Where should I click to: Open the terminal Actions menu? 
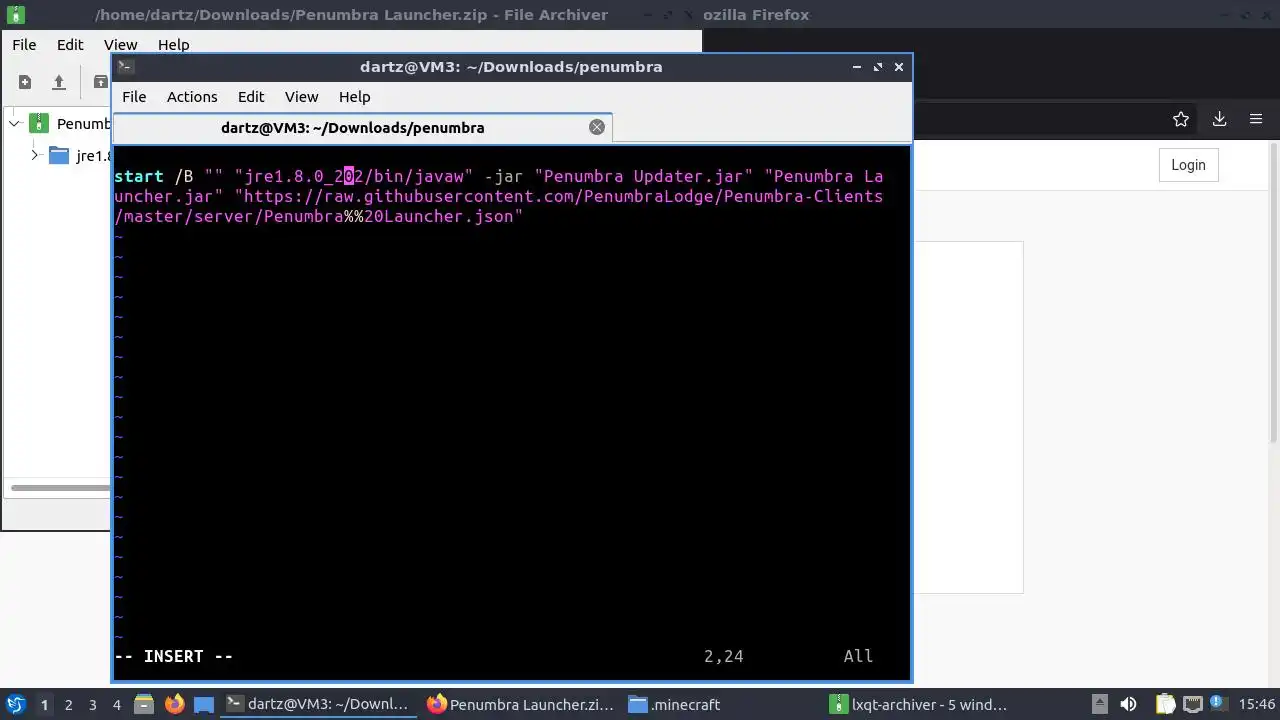click(x=192, y=97)
